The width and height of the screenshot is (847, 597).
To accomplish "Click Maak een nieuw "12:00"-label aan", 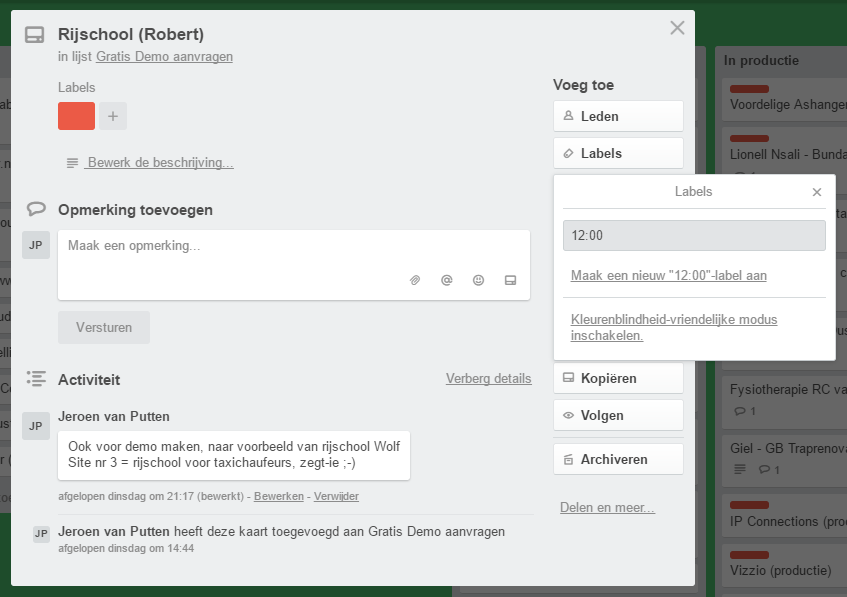I will coord(669,276).
